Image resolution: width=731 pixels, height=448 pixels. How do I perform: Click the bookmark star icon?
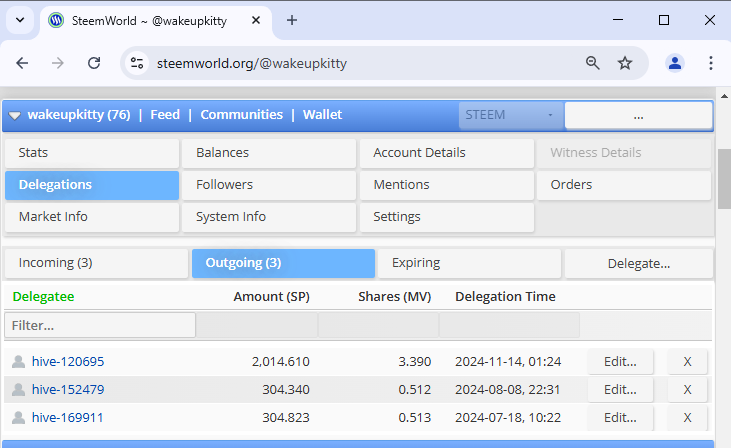pos(625,63)
